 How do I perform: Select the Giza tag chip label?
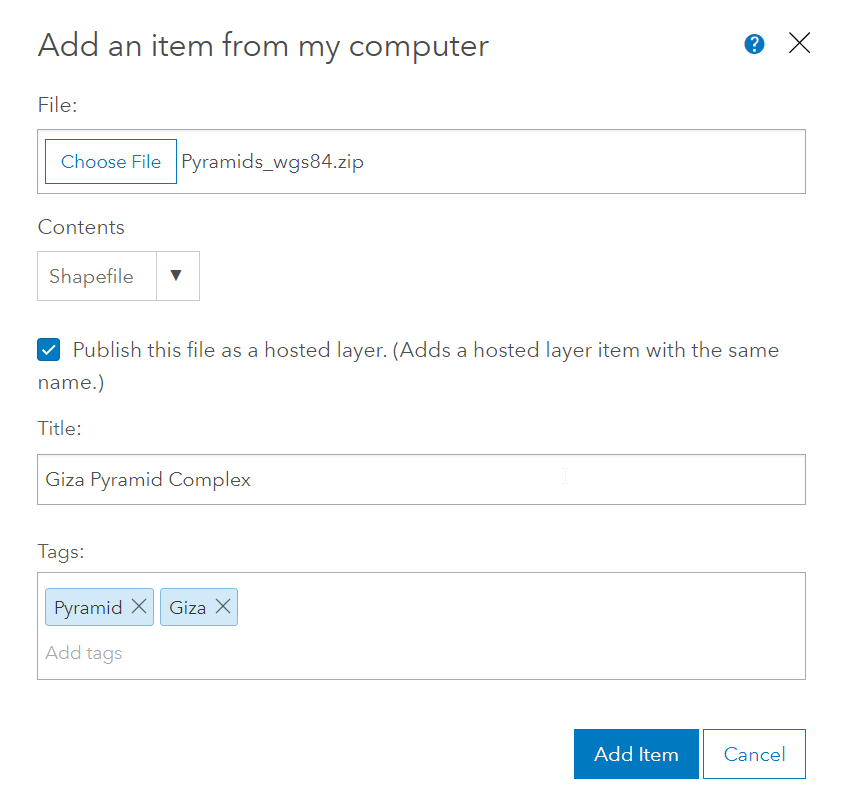pos(187,608)
